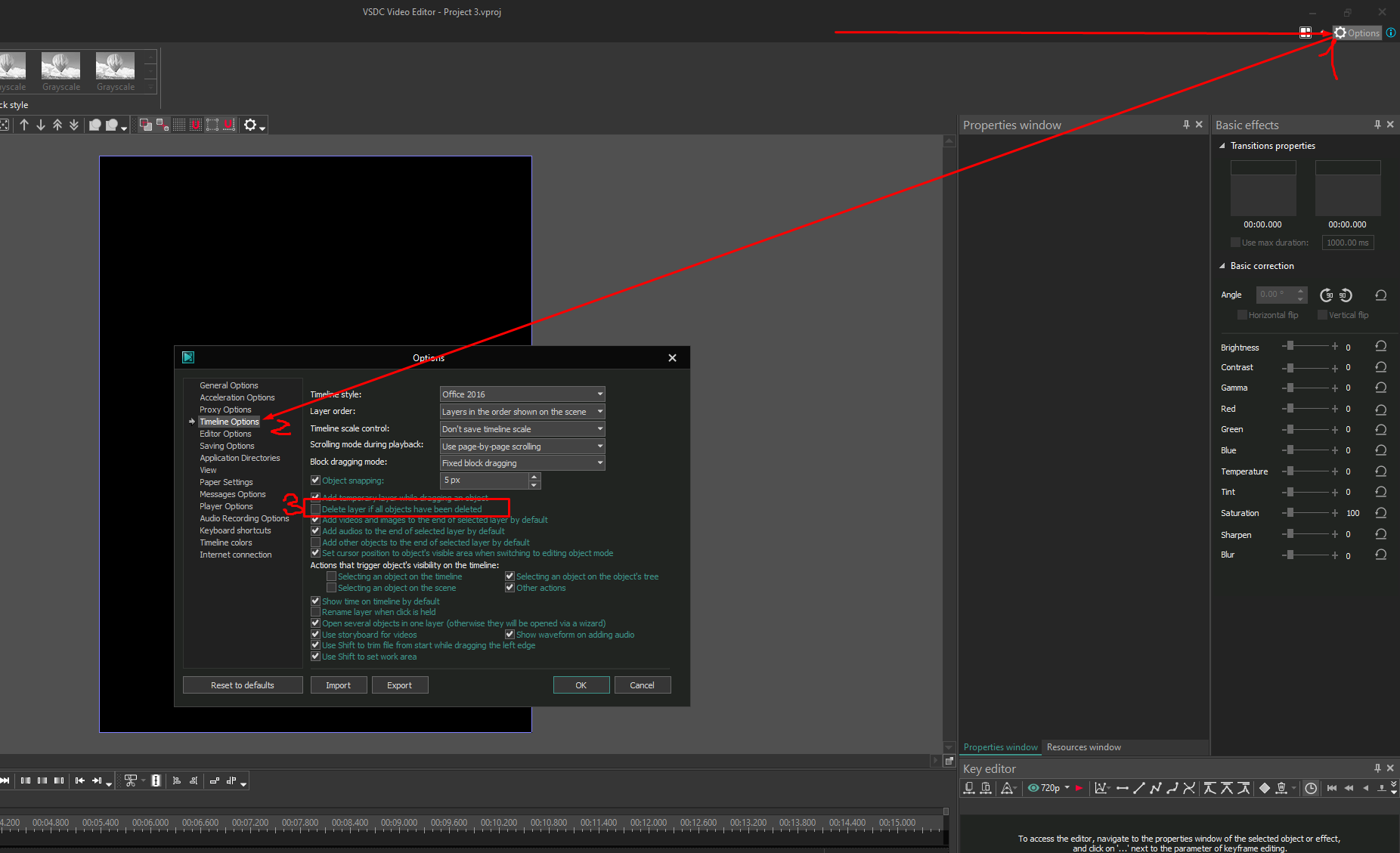Select Saving Options in list
1400x853 pixels.
click(227, 446)
